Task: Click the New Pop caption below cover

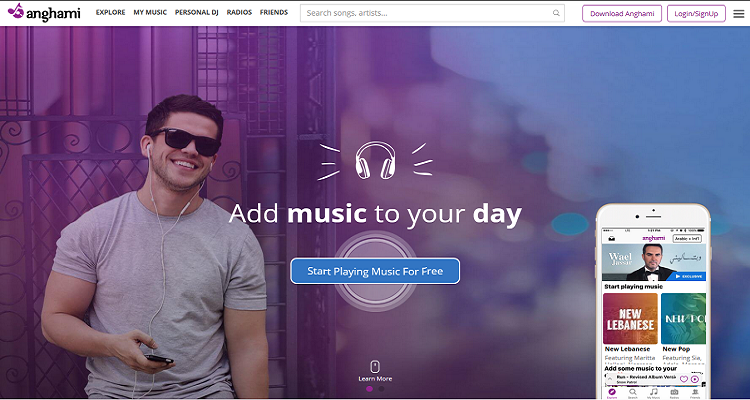Action: coord(676,349)
